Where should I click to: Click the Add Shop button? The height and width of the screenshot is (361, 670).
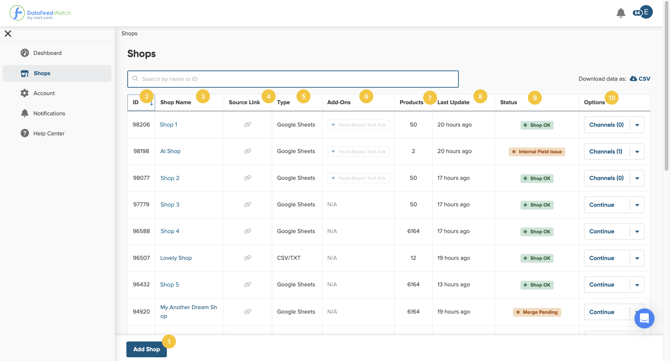coord(147,349)
